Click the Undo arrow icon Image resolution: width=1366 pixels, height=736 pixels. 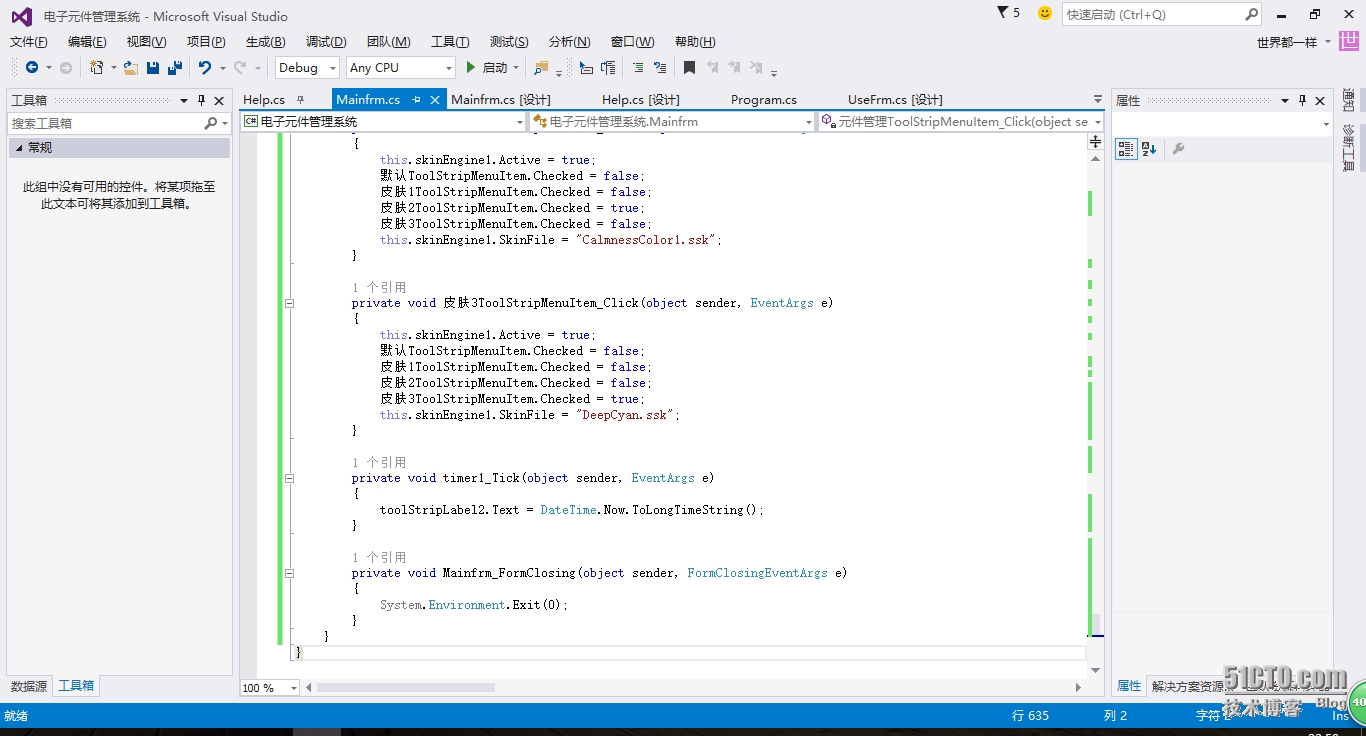204,68
